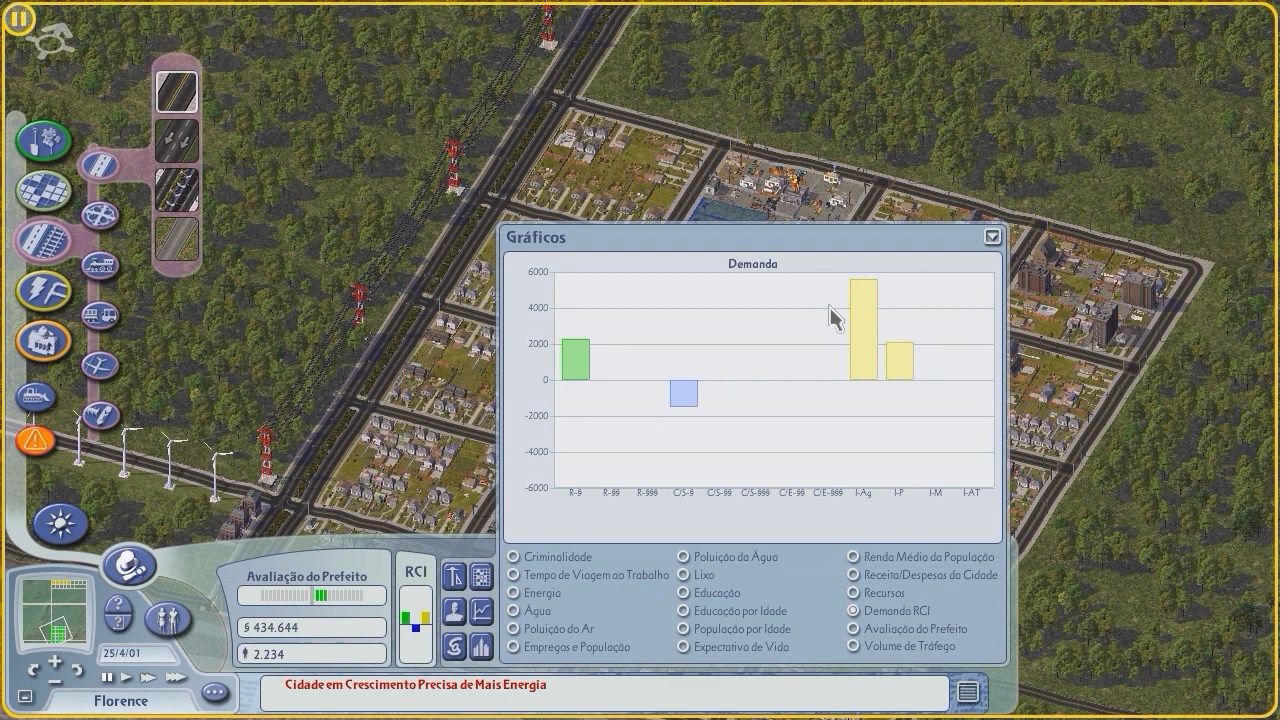Click the lower question mark query tool
Screen dimensions: 1280x720
pos(118,623)
